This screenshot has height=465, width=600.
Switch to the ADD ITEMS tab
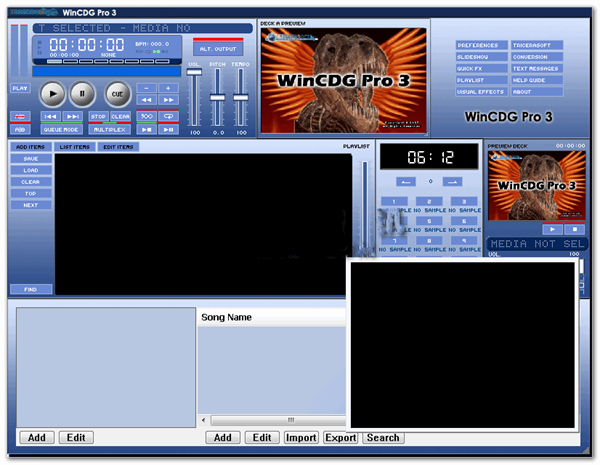31,147
